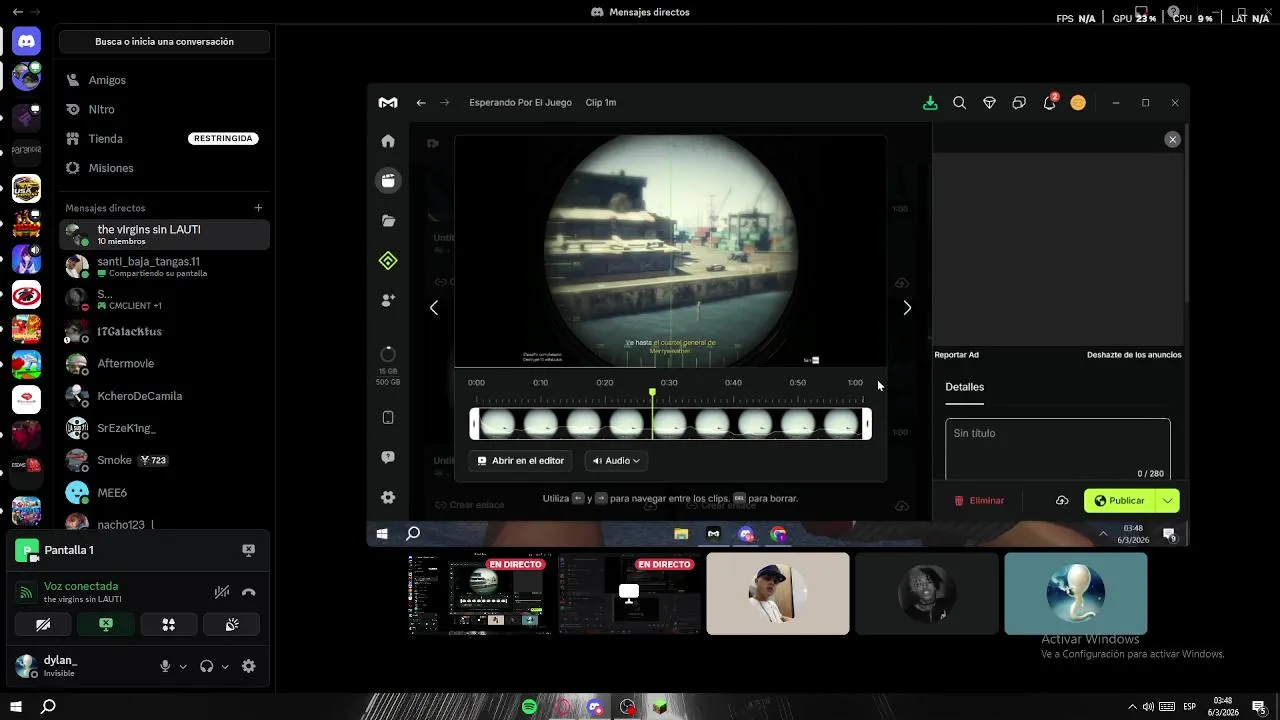Image resolution: width=1280 pixels, height=720 pixels.
Task: Turn on camera in Discord voice panel
Action: tap(43, 625)
